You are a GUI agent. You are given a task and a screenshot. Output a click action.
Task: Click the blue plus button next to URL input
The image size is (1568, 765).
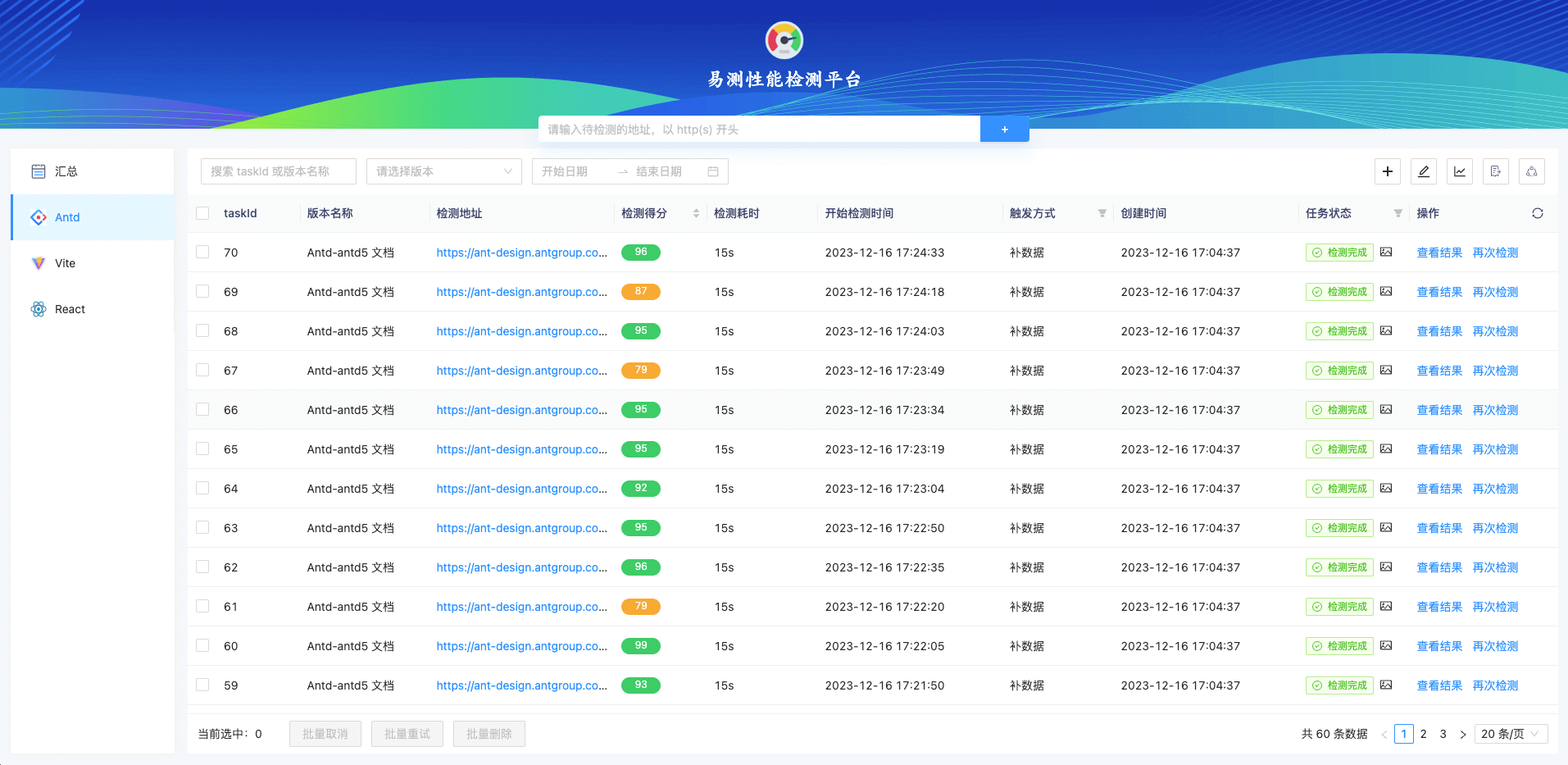(x=1005, y=129)
